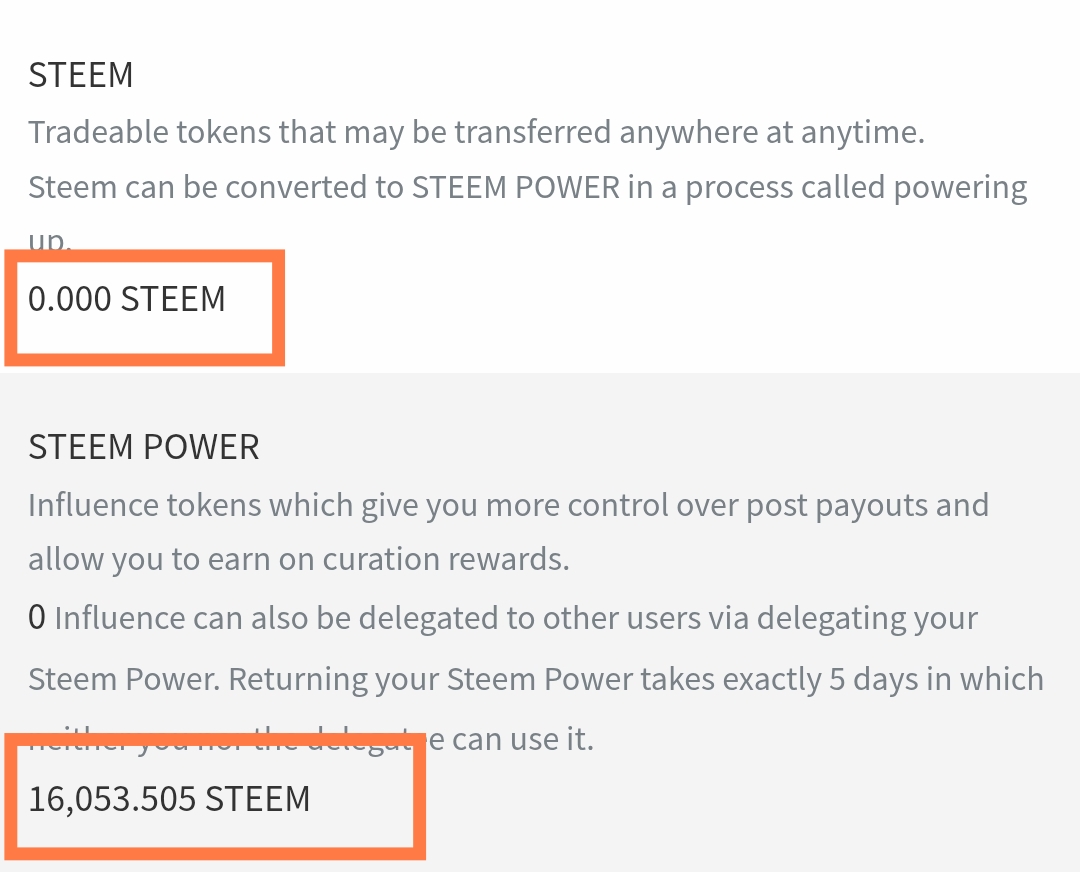This screenshot has height=872, width=1080.
Task: Open the 16,053.505 STEEM balance dropdown
Action: pos(169,799)
